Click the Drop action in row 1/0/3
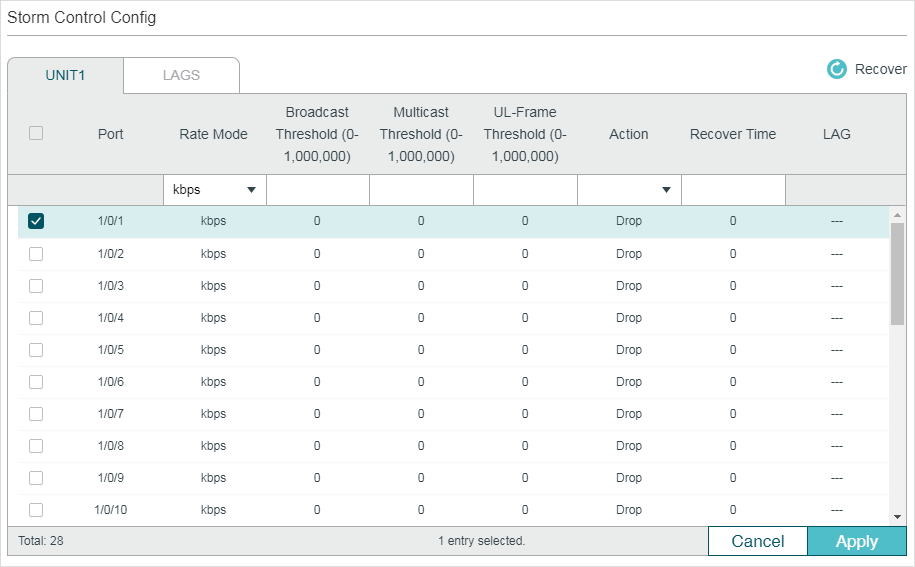915x567 pixels. [x=628, y=286]
